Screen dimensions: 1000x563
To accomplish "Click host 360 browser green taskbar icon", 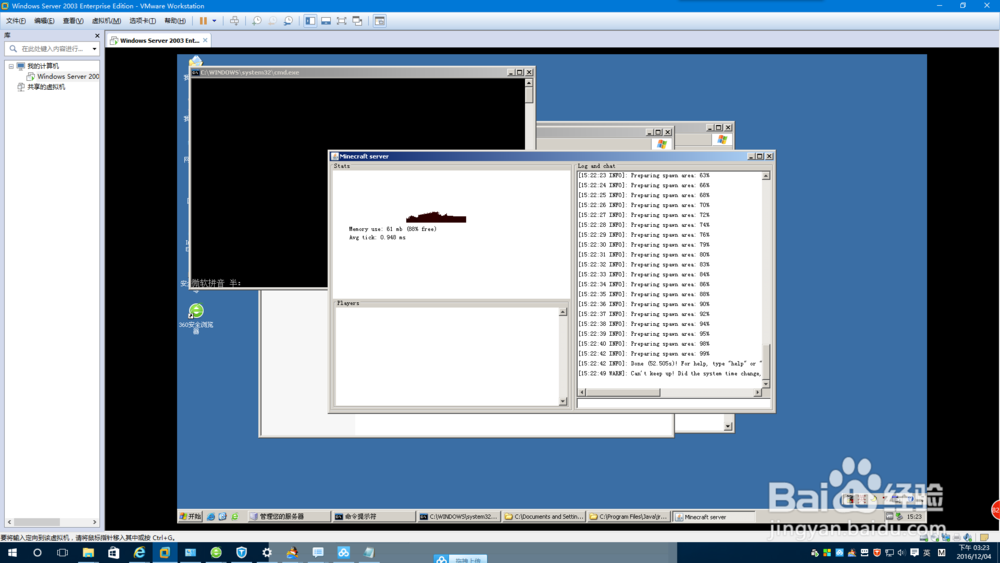I will 216,553.
